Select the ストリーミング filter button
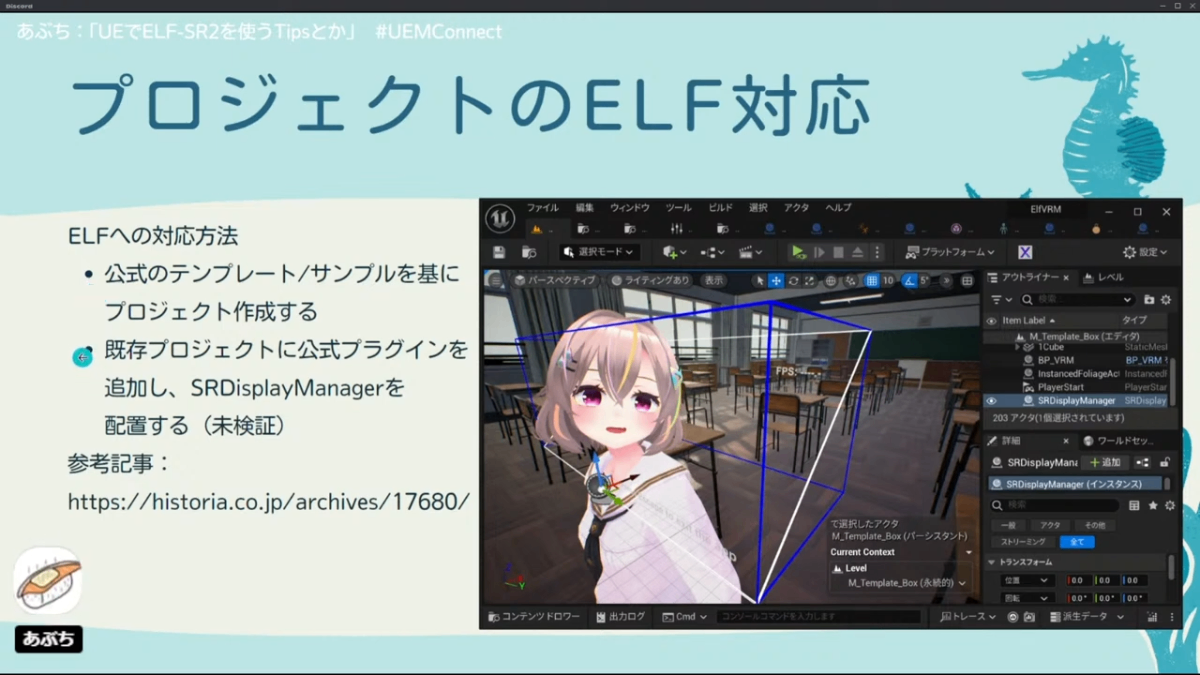This screenshot has width=1200, height=675. pyautogui.click(x=1023, y=542)
